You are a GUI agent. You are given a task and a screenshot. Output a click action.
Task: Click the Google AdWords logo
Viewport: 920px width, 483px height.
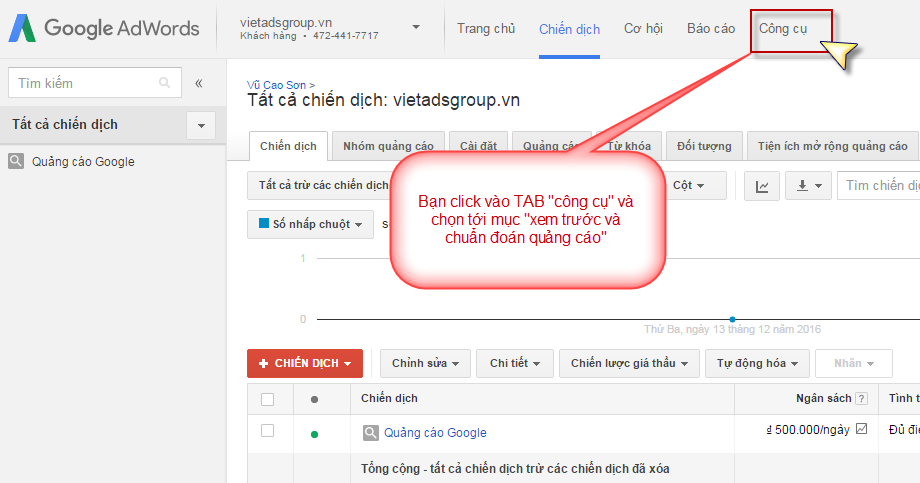[104, 28]
